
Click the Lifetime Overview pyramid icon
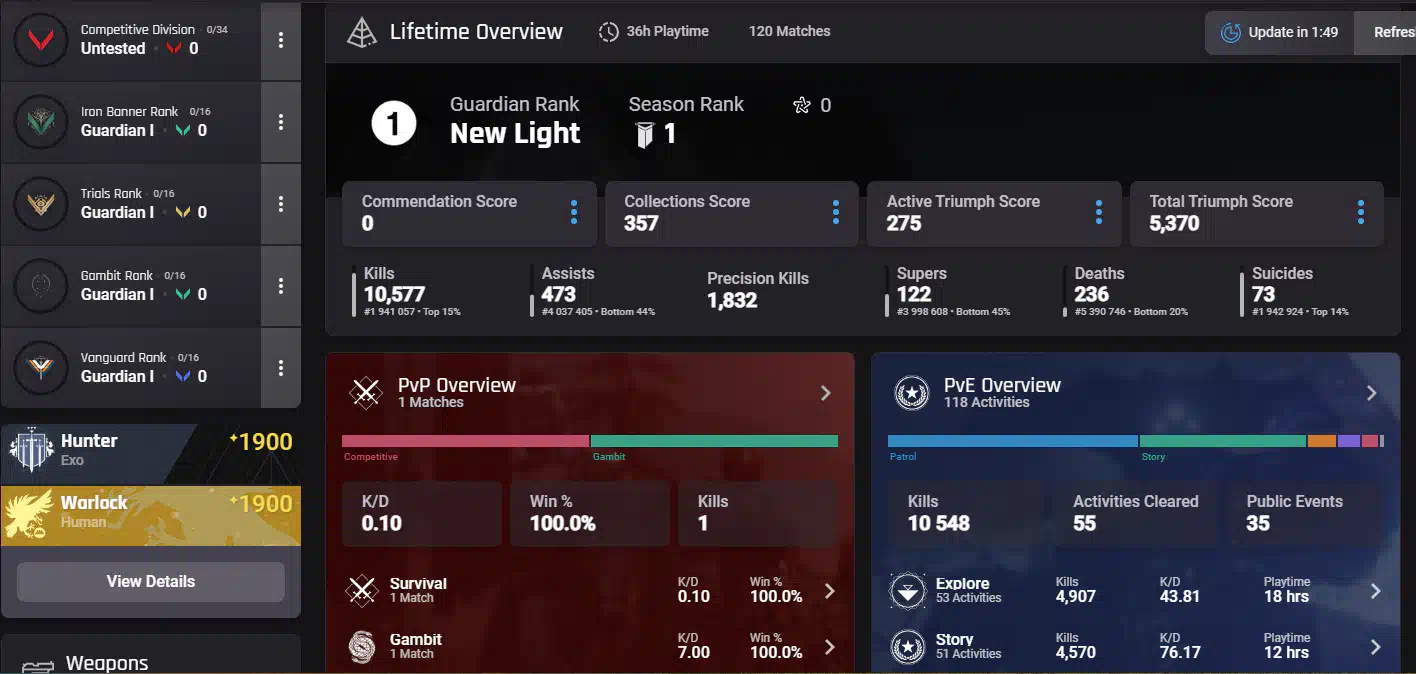coord(361,32)
